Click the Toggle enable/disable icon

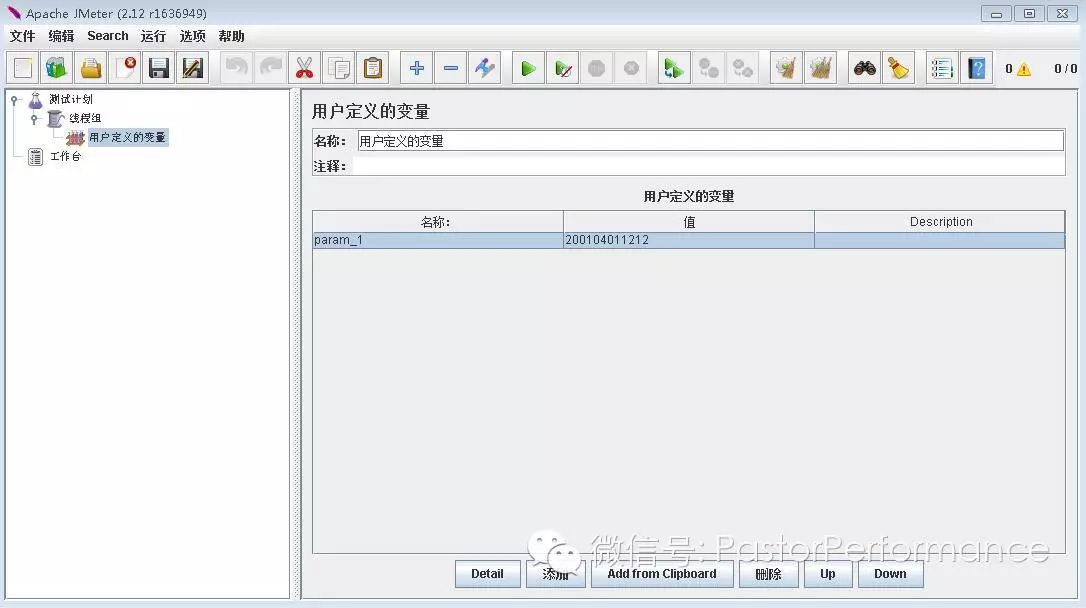485,68
